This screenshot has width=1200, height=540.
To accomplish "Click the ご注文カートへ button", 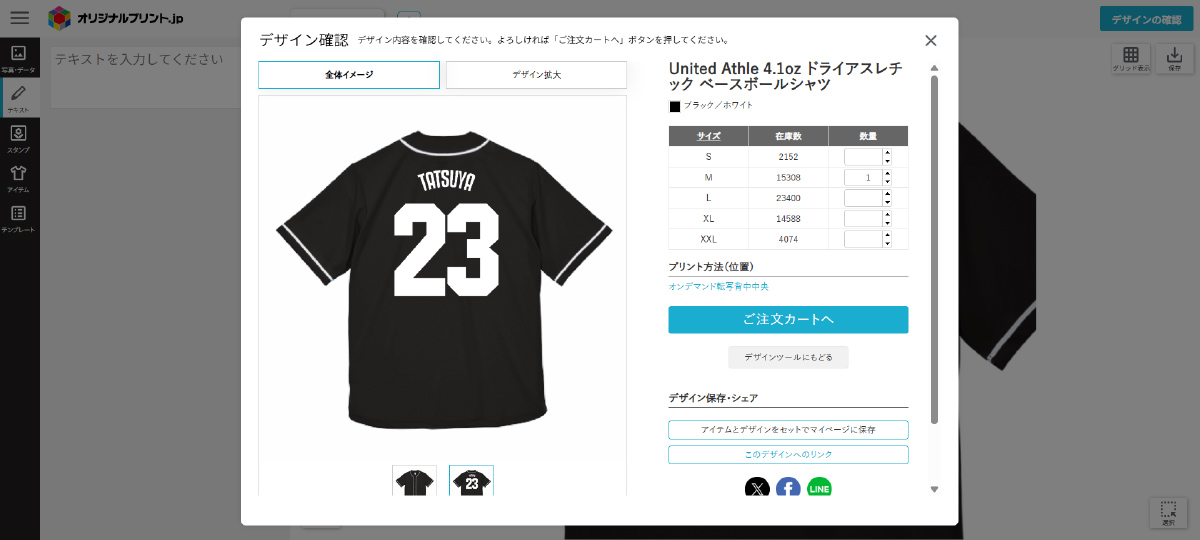I will click(788, 320).
